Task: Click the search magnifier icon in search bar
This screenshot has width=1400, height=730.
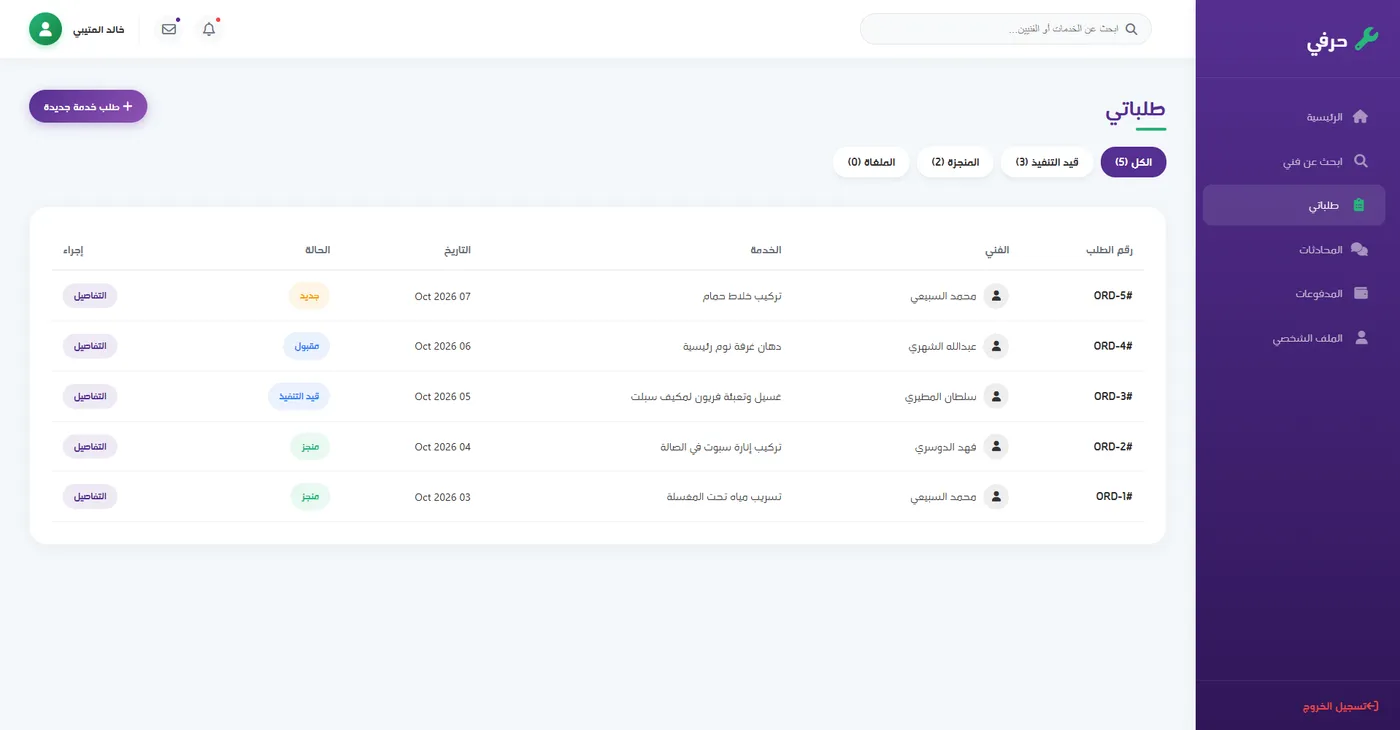Action: click(1131, 29)
